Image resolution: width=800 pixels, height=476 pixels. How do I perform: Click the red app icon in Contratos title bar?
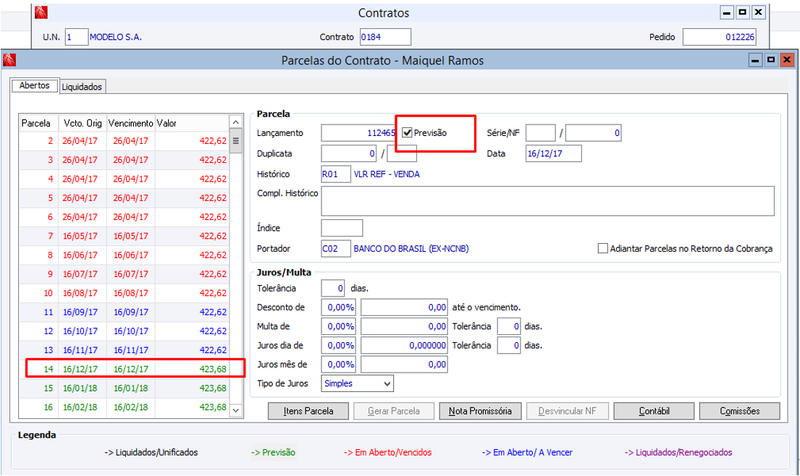click(x=41, y=12)
